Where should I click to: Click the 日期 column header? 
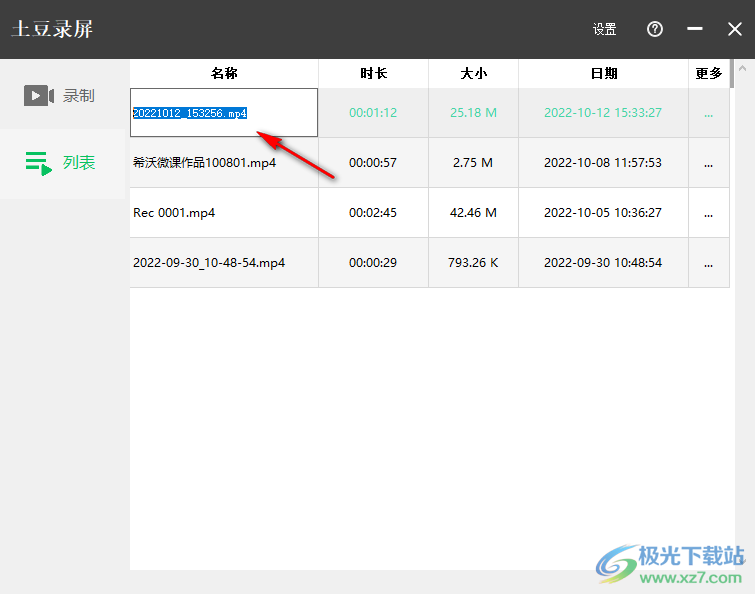[603, 74]
